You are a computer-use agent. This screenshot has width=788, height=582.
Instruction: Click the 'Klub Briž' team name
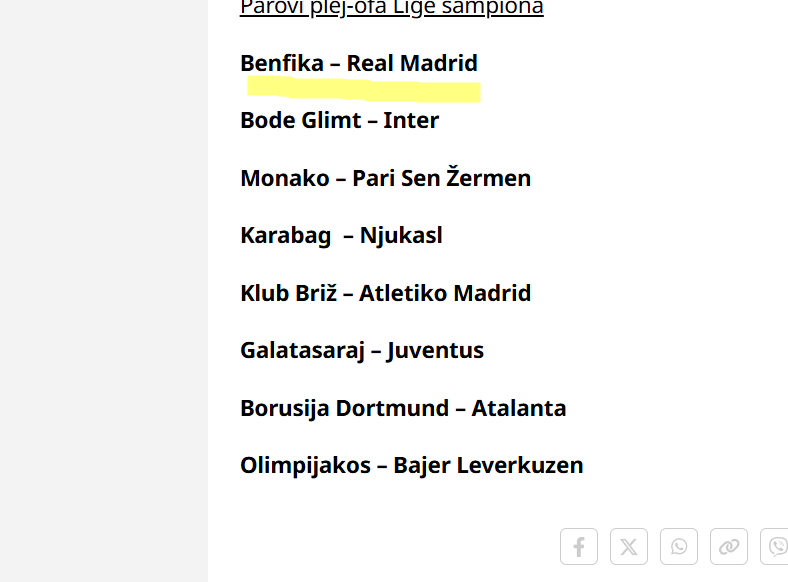coord(289,294)
